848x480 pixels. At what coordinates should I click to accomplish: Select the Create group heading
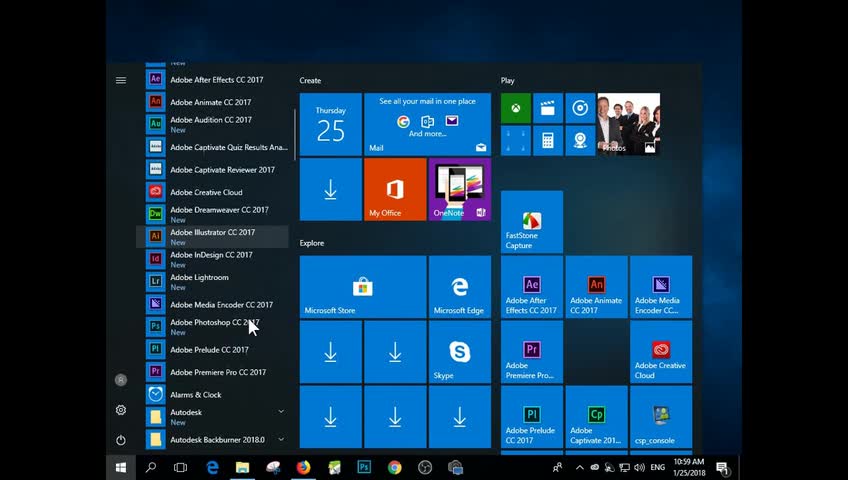click(310, 81)
